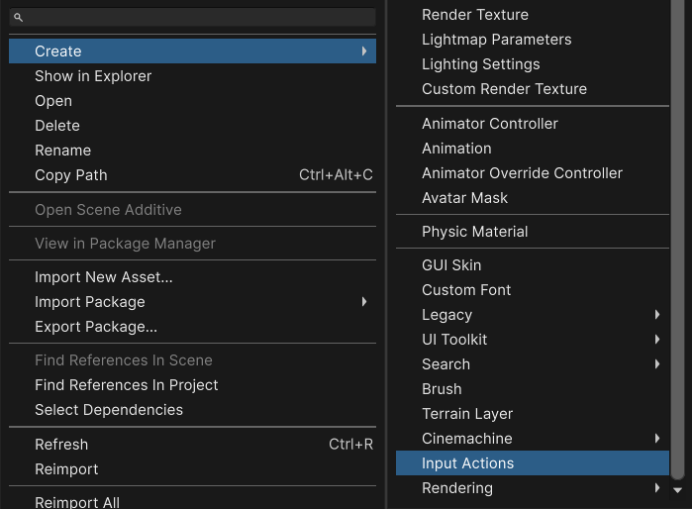Click Export Package entry
Screen dimensions: 692x509
point(96,327)
